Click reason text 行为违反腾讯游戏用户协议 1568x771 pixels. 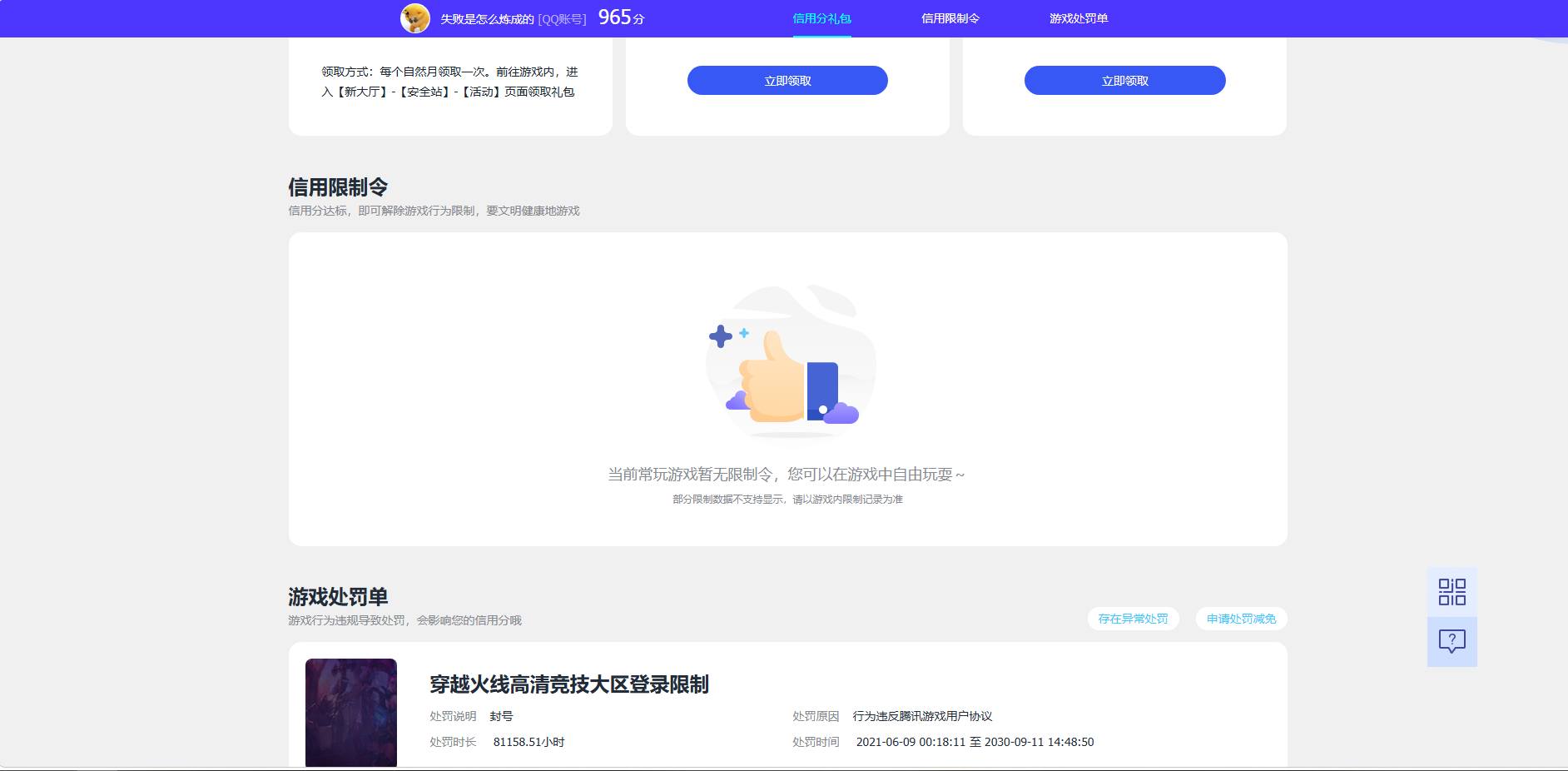click(922, 716)
